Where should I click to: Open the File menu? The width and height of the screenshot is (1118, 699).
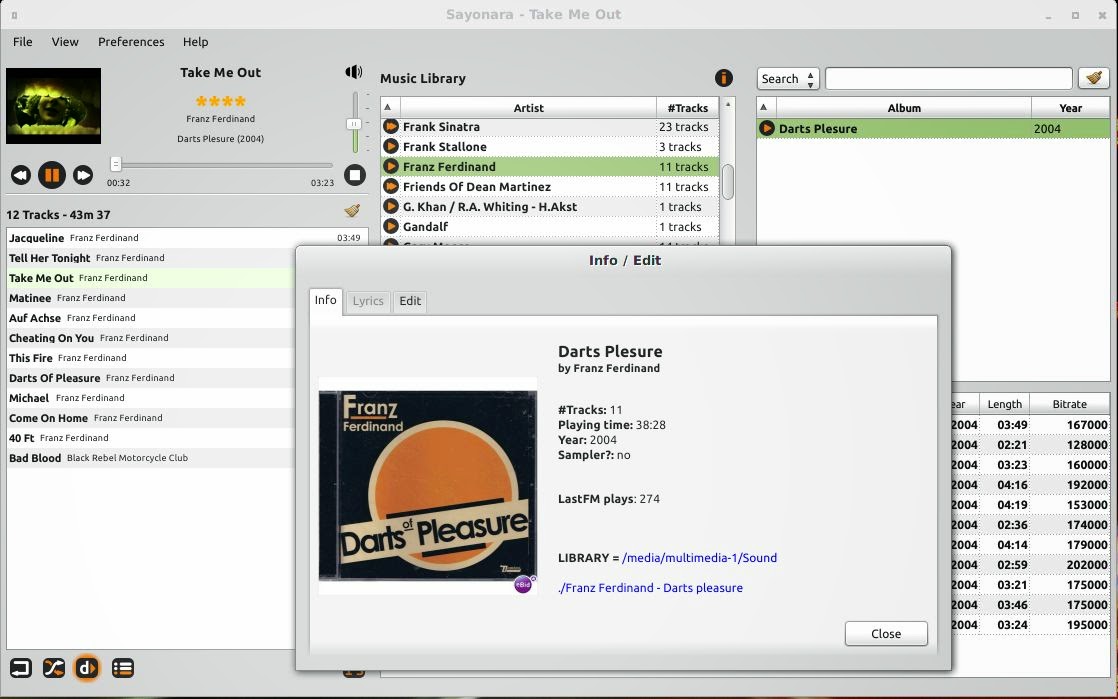[23, 41]
